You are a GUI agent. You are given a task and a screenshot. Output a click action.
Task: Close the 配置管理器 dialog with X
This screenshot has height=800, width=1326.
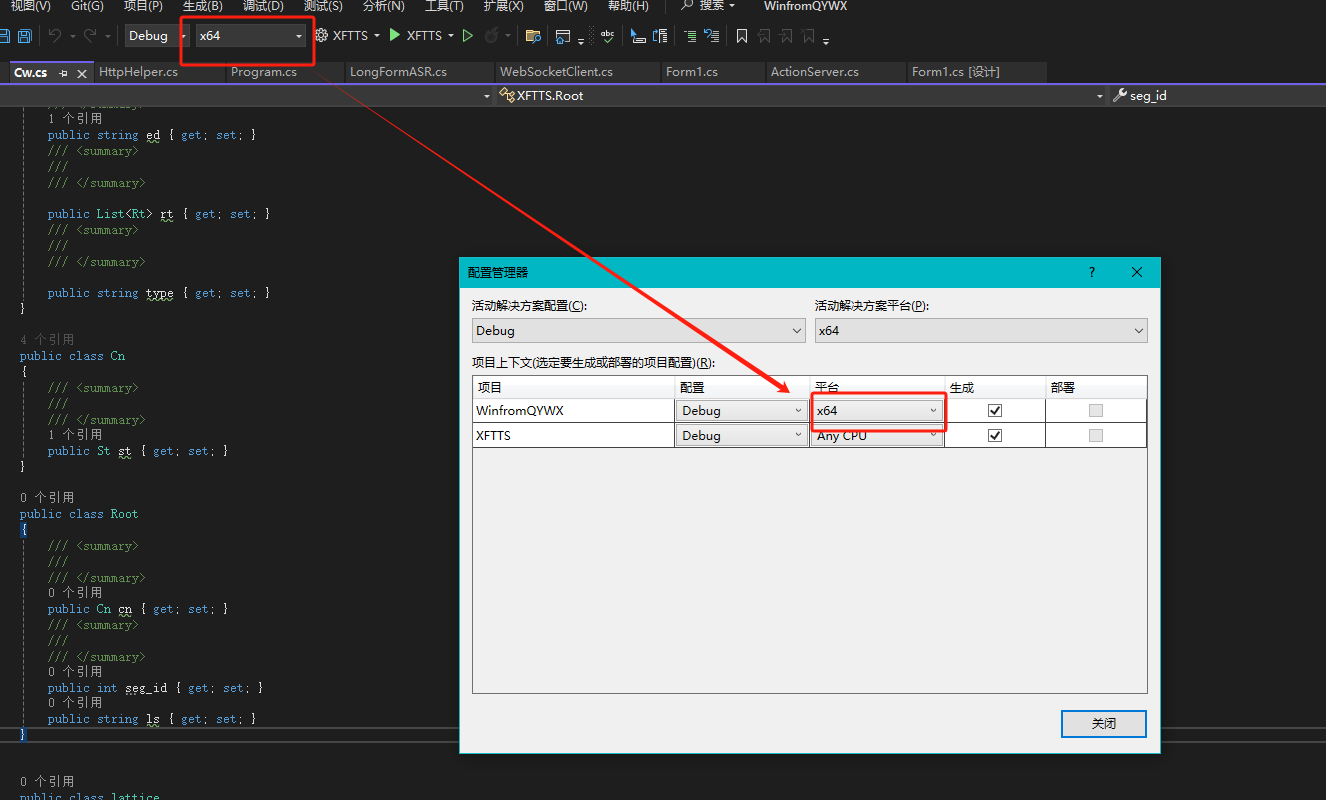point(1137,272)
